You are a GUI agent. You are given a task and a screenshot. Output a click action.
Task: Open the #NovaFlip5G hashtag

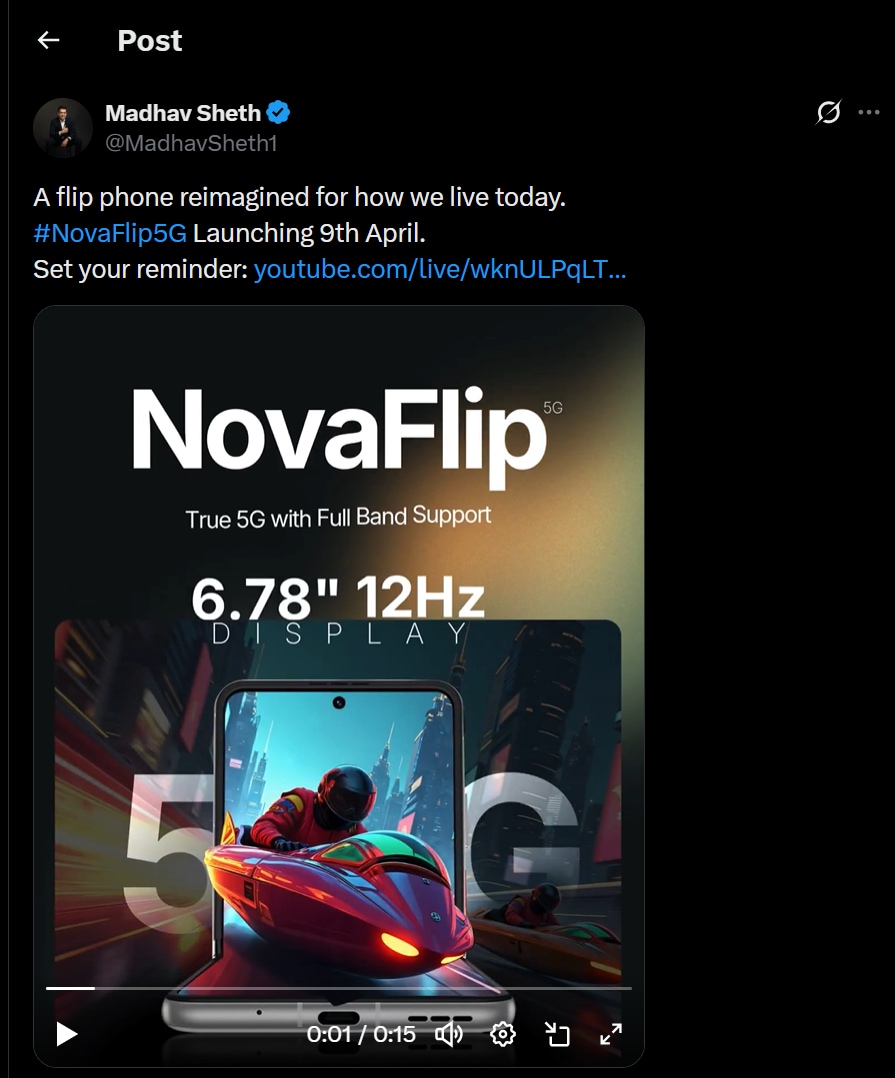pyautogui.click(x=110, y=233)
